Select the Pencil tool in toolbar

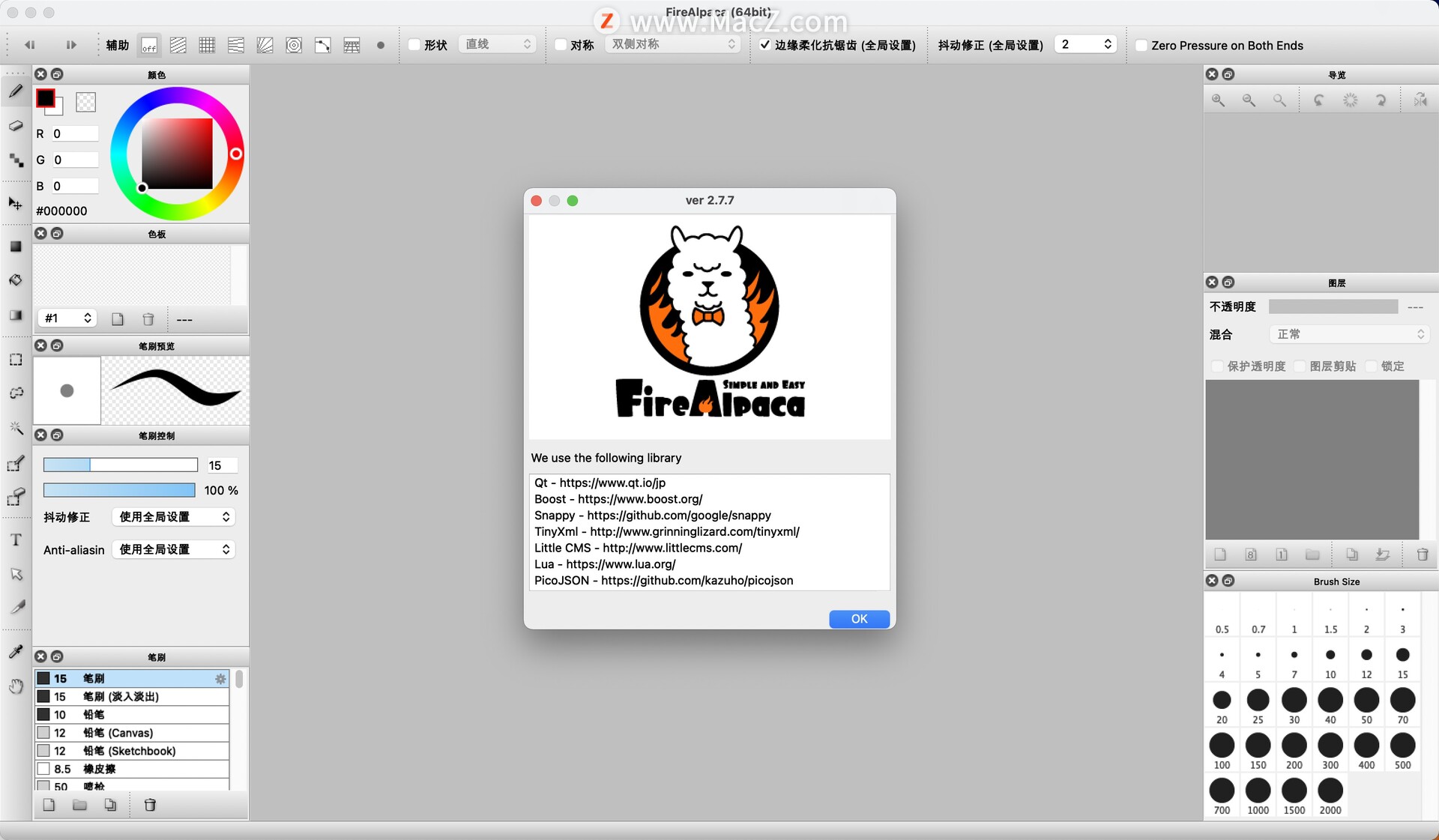coord(14,88)
